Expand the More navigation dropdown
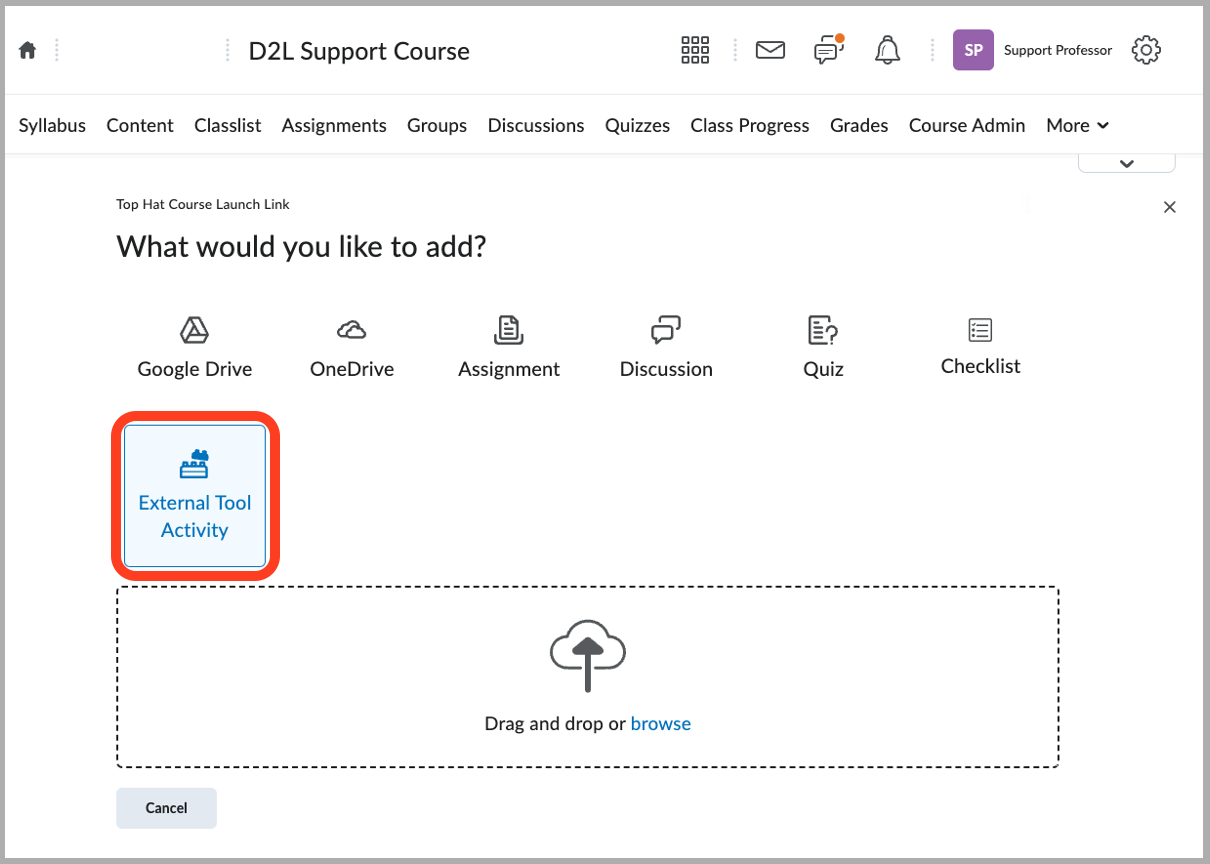Viewport: 1210px width, 864px height. pyautogui.click(x=1077, y=125)
